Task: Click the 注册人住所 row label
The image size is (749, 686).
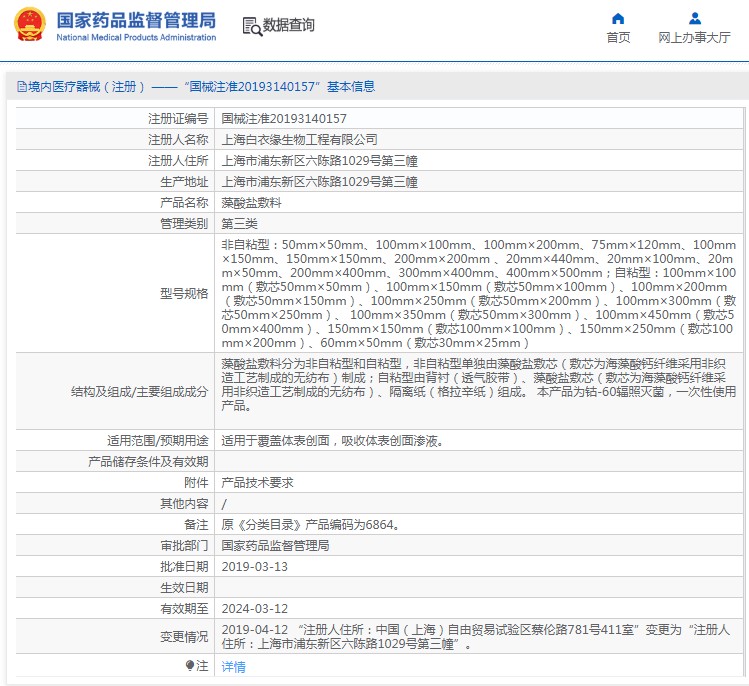Action: 178,161
